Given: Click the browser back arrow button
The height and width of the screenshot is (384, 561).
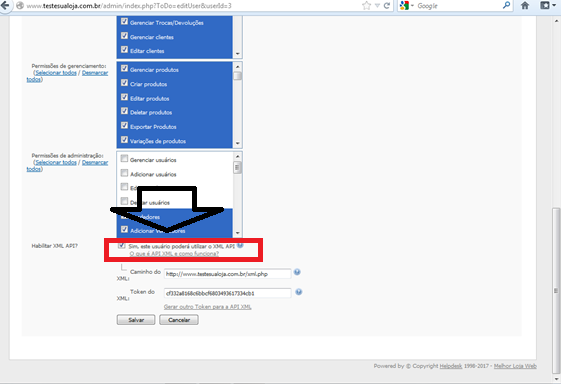Looking at the screenshot, I should click(x=5, y=5).
